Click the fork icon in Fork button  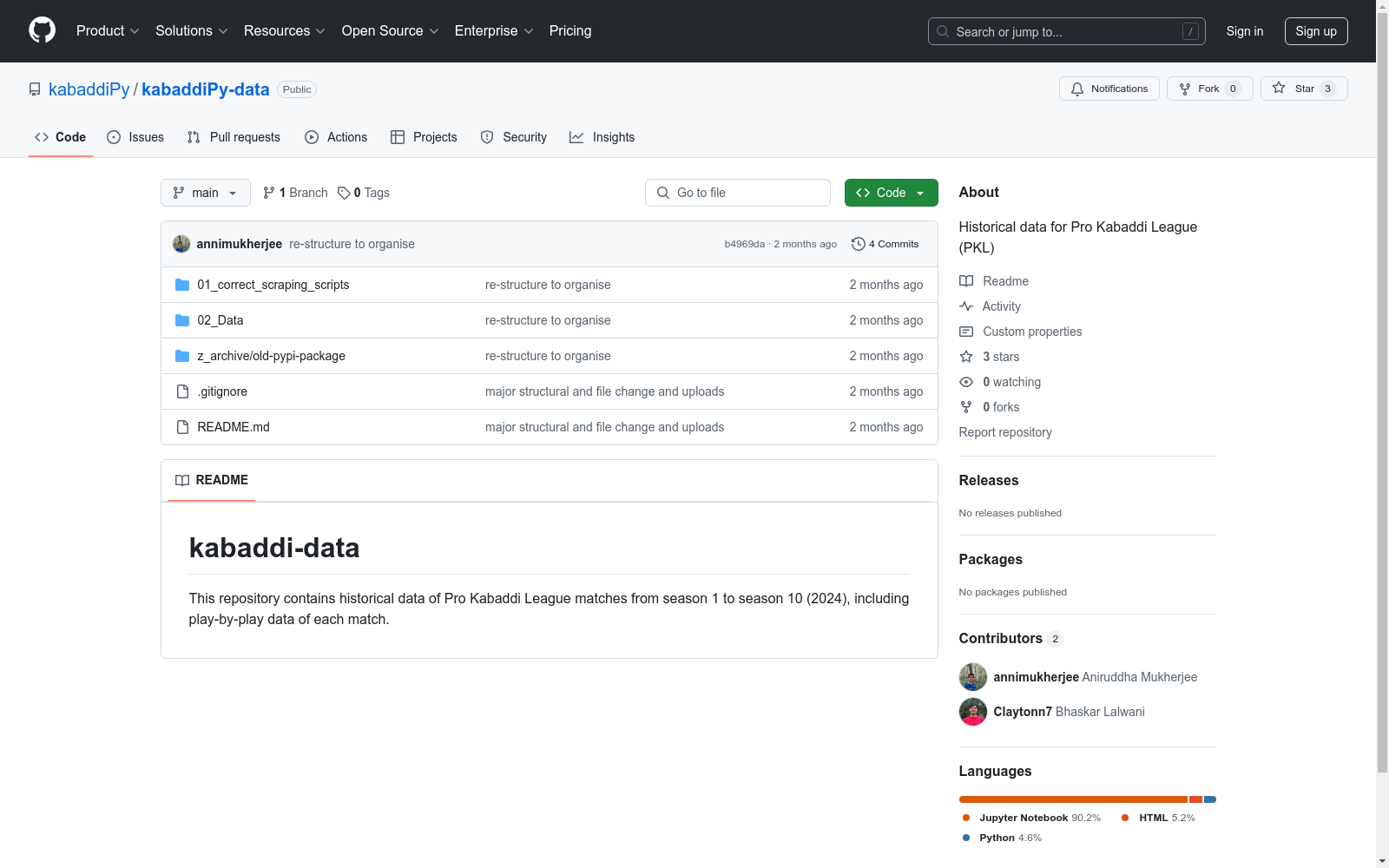point(1185,89)
